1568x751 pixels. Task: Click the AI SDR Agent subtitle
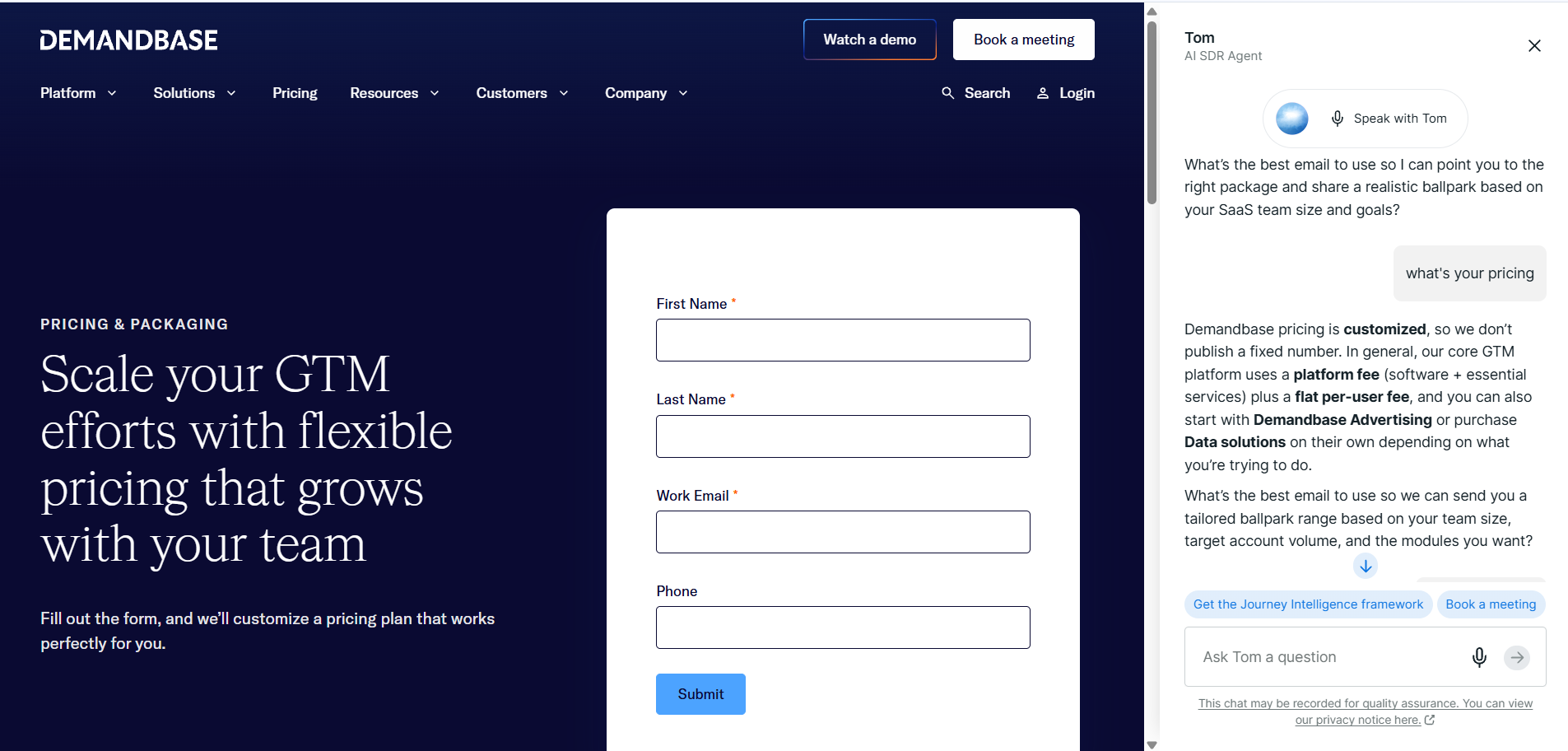1222,56
